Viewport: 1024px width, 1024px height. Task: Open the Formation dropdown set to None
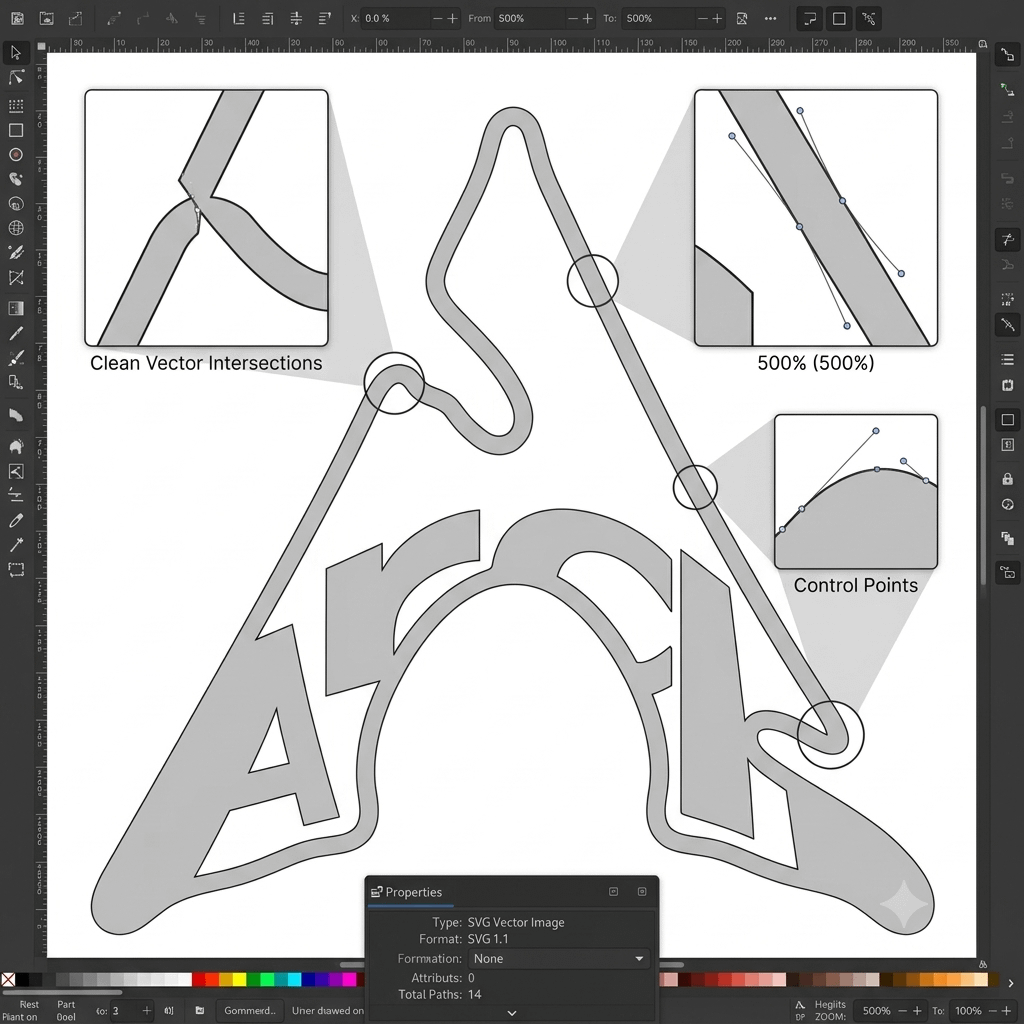559,958
